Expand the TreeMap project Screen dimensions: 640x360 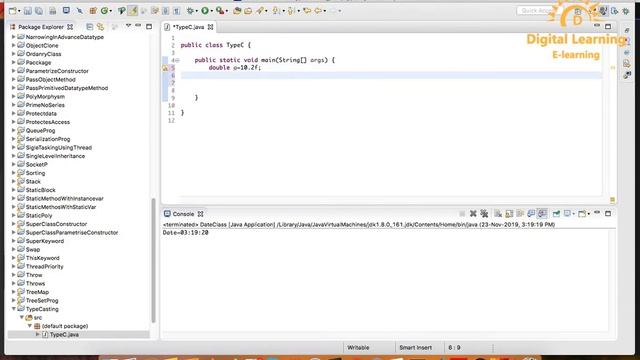[13, 292]
